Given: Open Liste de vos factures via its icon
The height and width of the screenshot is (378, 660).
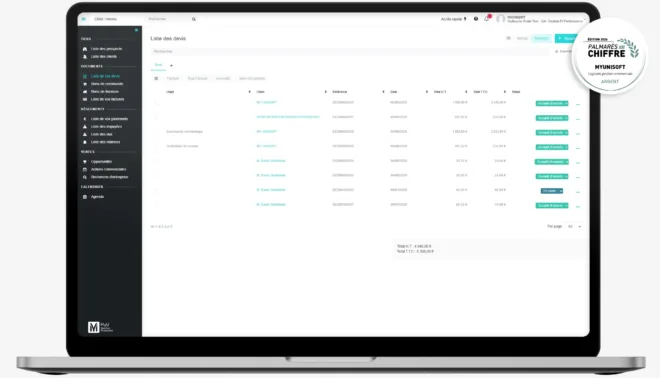Looking at the screenshot, I should click(85, 99).
